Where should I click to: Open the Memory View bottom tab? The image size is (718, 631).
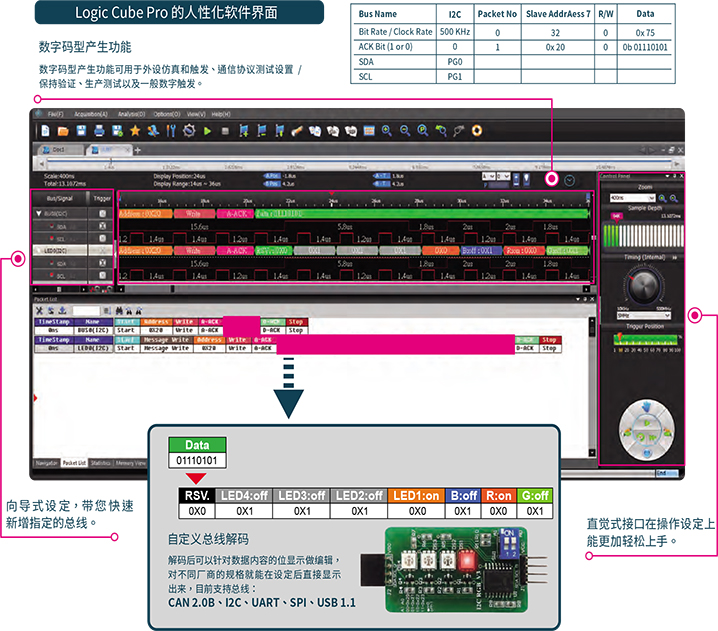[131, 463]
